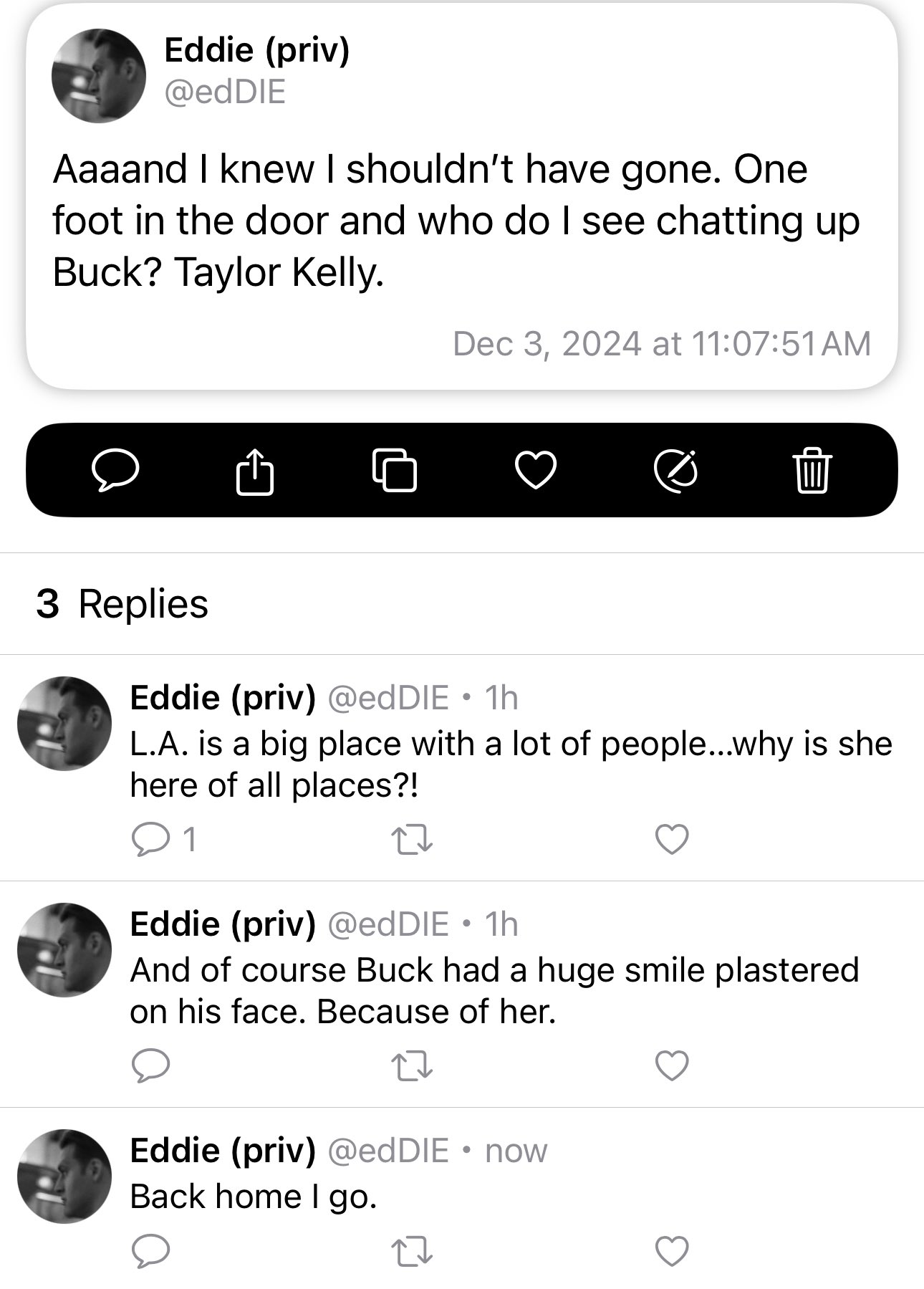Tap the reply icon in black toolbar
This screenshot has height=1289, width=924.
(x=115, y=470)
